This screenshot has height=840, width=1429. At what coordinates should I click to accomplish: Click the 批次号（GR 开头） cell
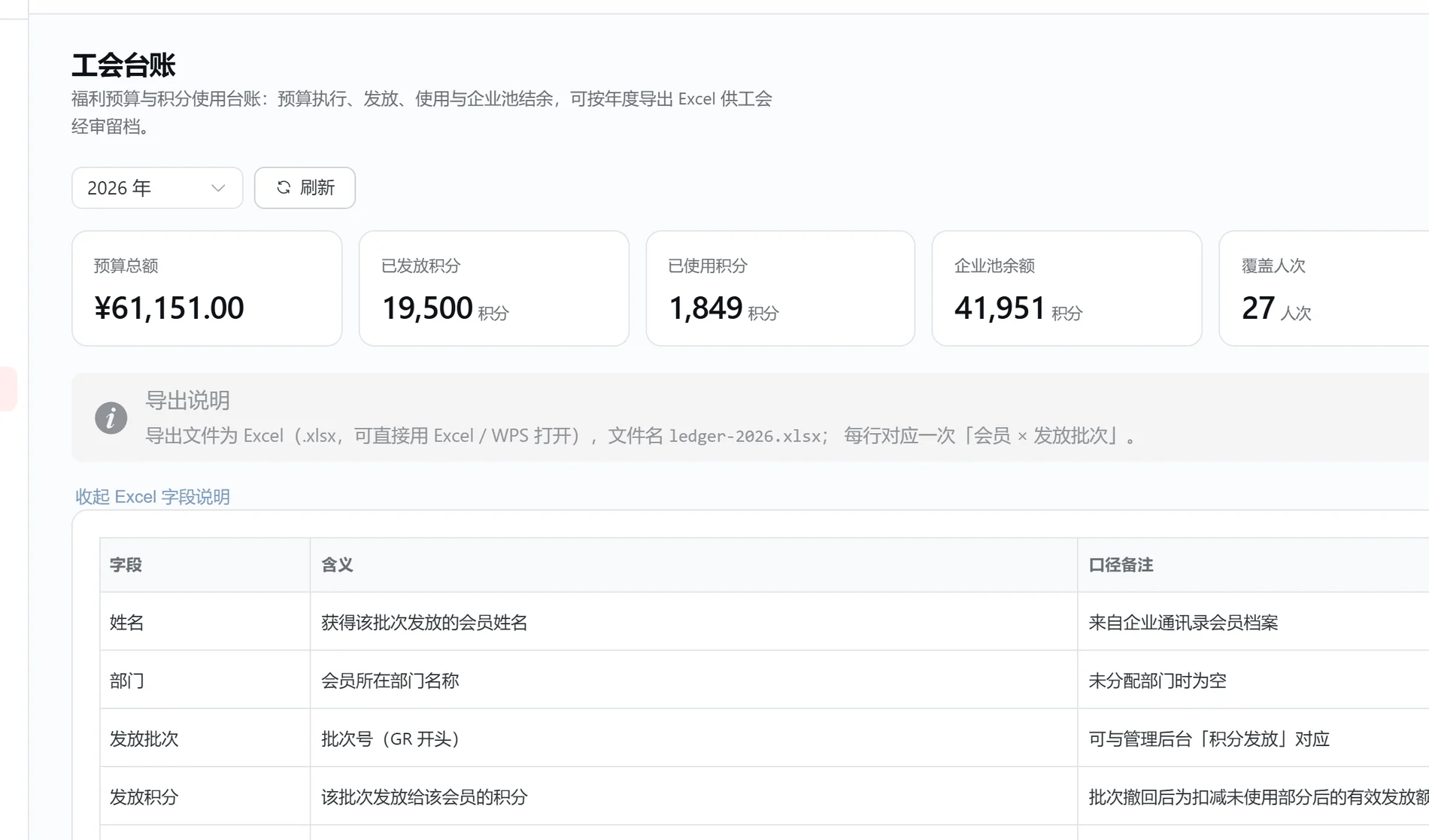click(x=693, y=738)
